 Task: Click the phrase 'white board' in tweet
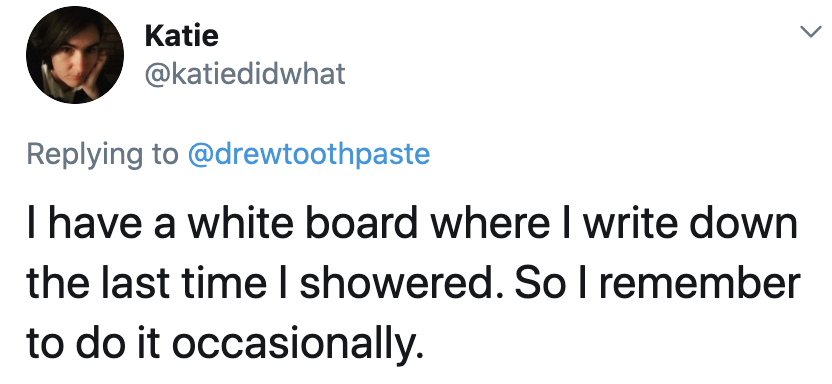tap(302, 223)
